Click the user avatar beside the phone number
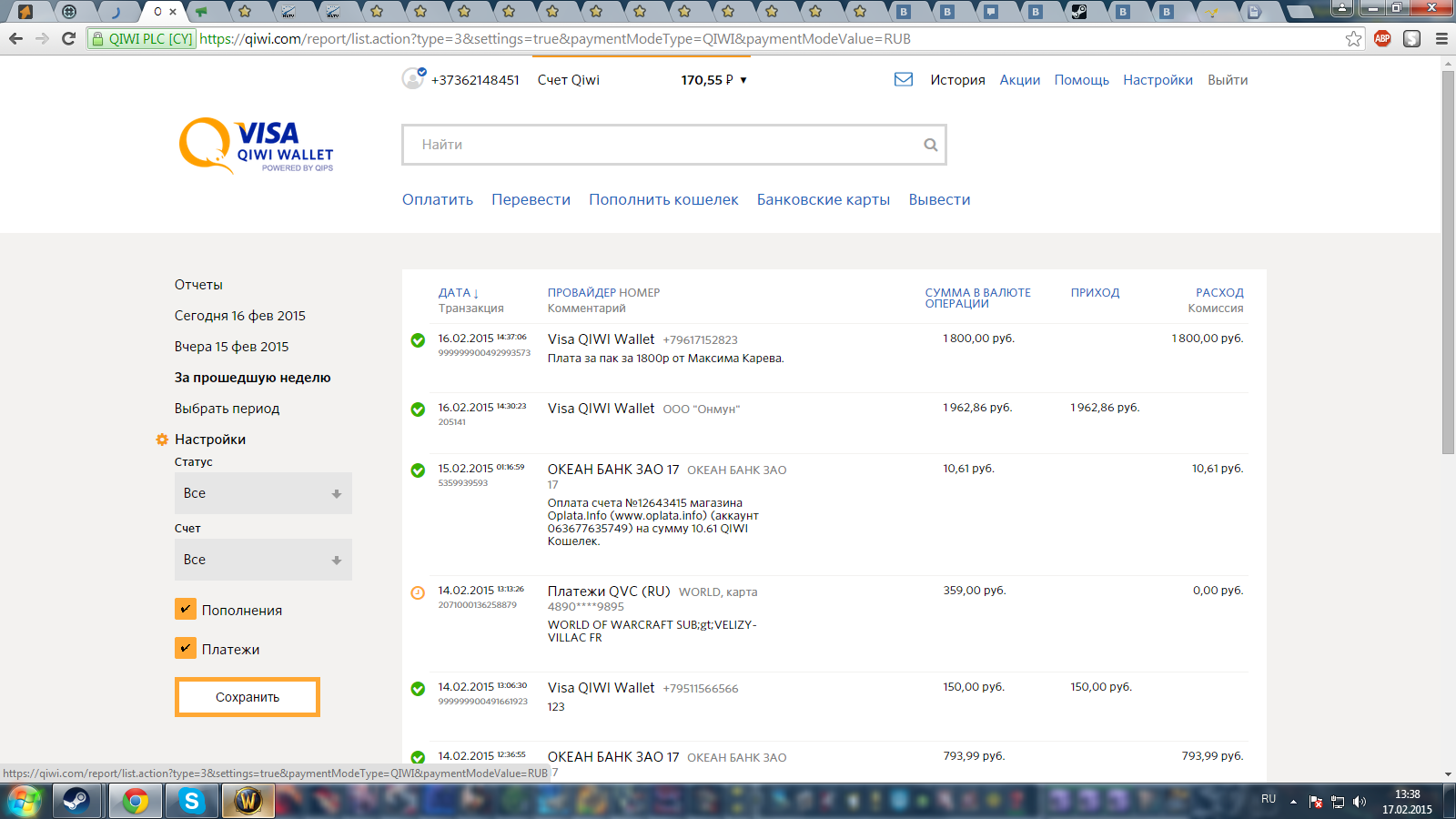The width and height of the screenshot is (1456, 819). point(413,78)
